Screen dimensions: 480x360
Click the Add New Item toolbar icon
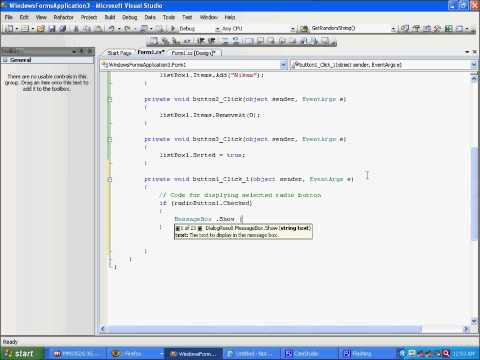coord(25,29)
